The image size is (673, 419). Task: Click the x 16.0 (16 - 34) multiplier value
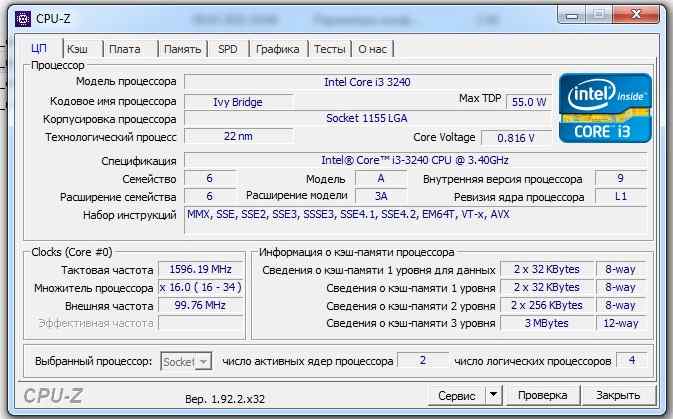click(x=200, y=287)
